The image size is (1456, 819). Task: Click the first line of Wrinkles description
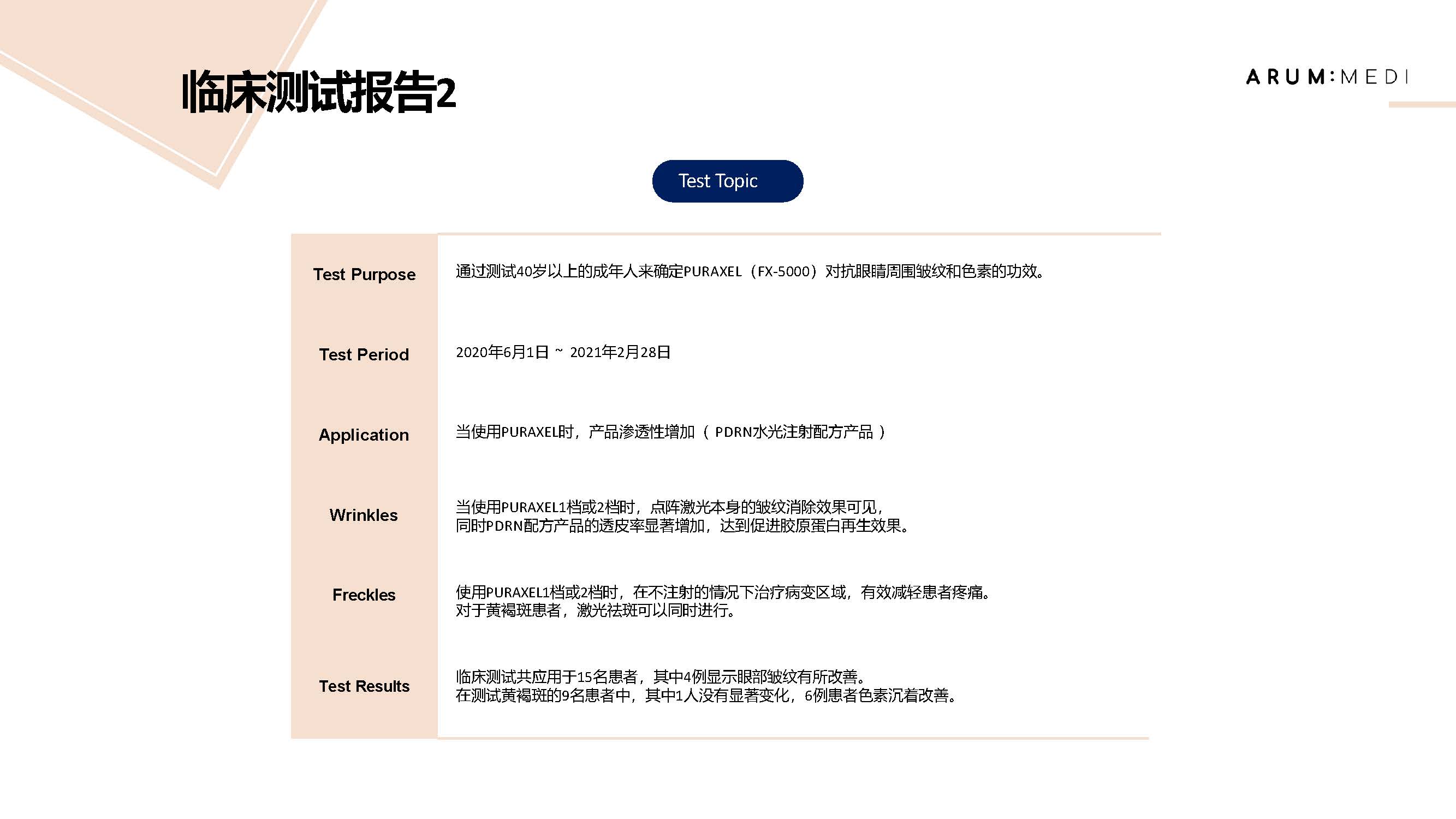[x=669, y=507]
